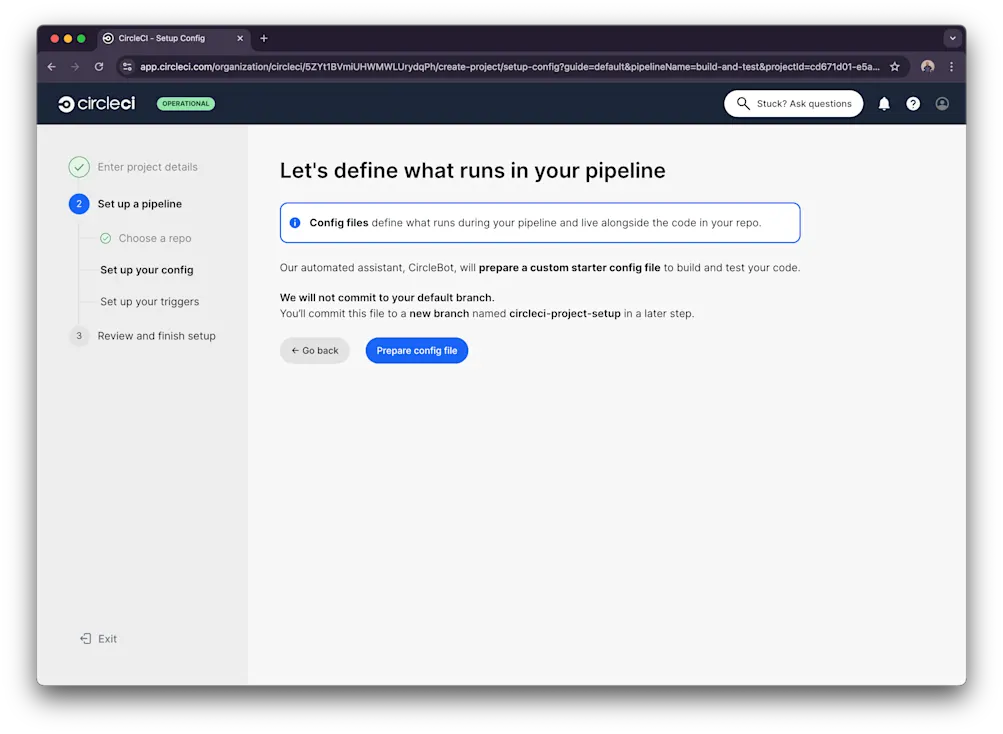Click 'prepare a custom starter config file' text
Viewport: 1003px width, 734px height.
pyautogui.click(x=569, y=267)
